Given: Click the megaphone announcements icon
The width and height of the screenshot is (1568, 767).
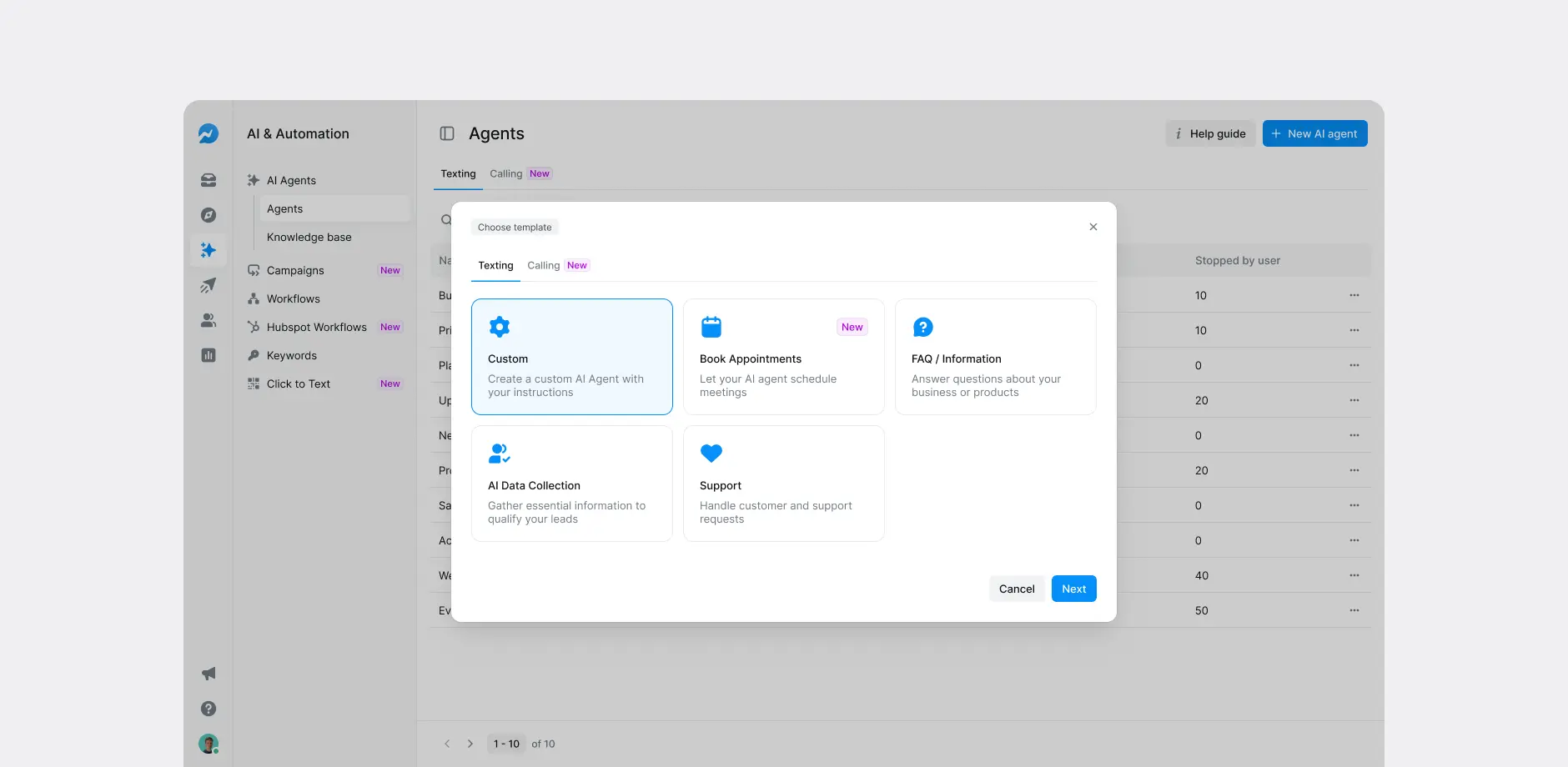Looking at the screenshot, I should [x=209, y=674].
